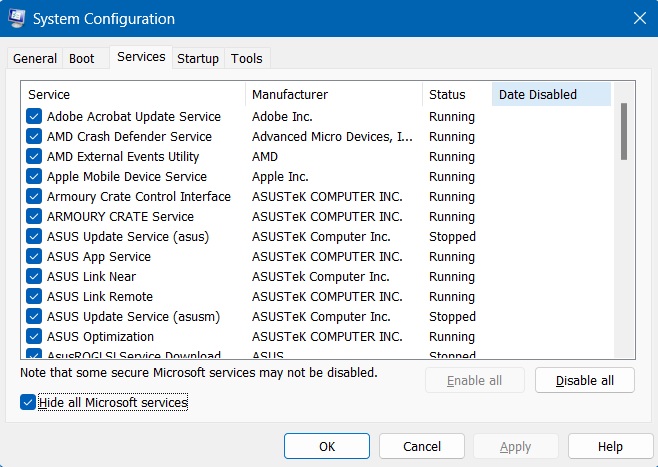This screenshot has height=467, width=658.
Task: Click the Disable all button
Action: pyautogui.click(x=585, y=381)
